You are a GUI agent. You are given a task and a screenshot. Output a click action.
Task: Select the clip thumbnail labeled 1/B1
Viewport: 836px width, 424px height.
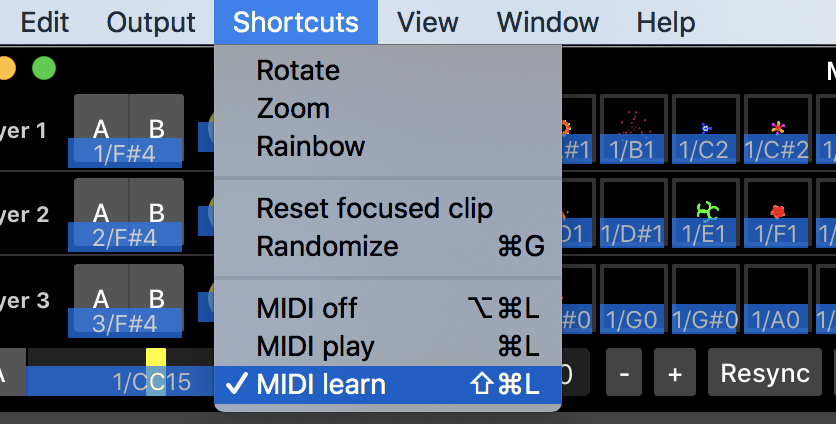tap(633, 129)
